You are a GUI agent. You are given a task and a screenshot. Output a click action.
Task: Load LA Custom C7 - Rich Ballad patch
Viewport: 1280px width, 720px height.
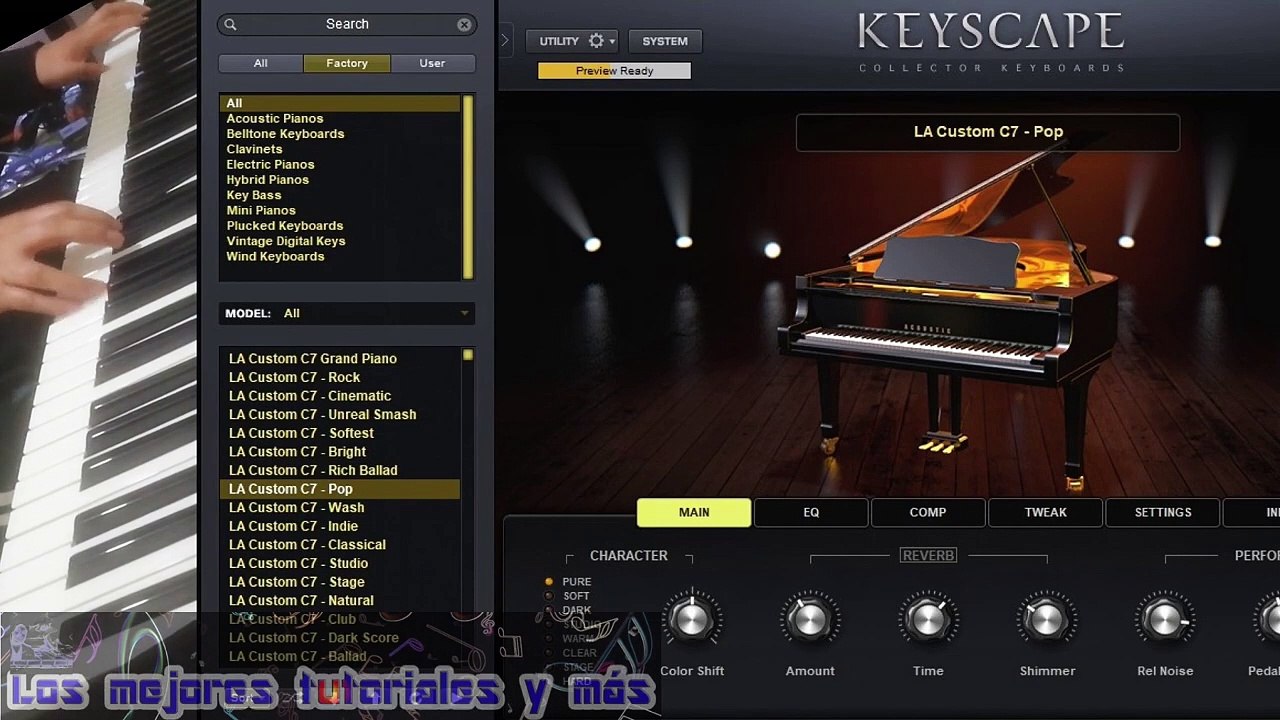tap(340, 470)
